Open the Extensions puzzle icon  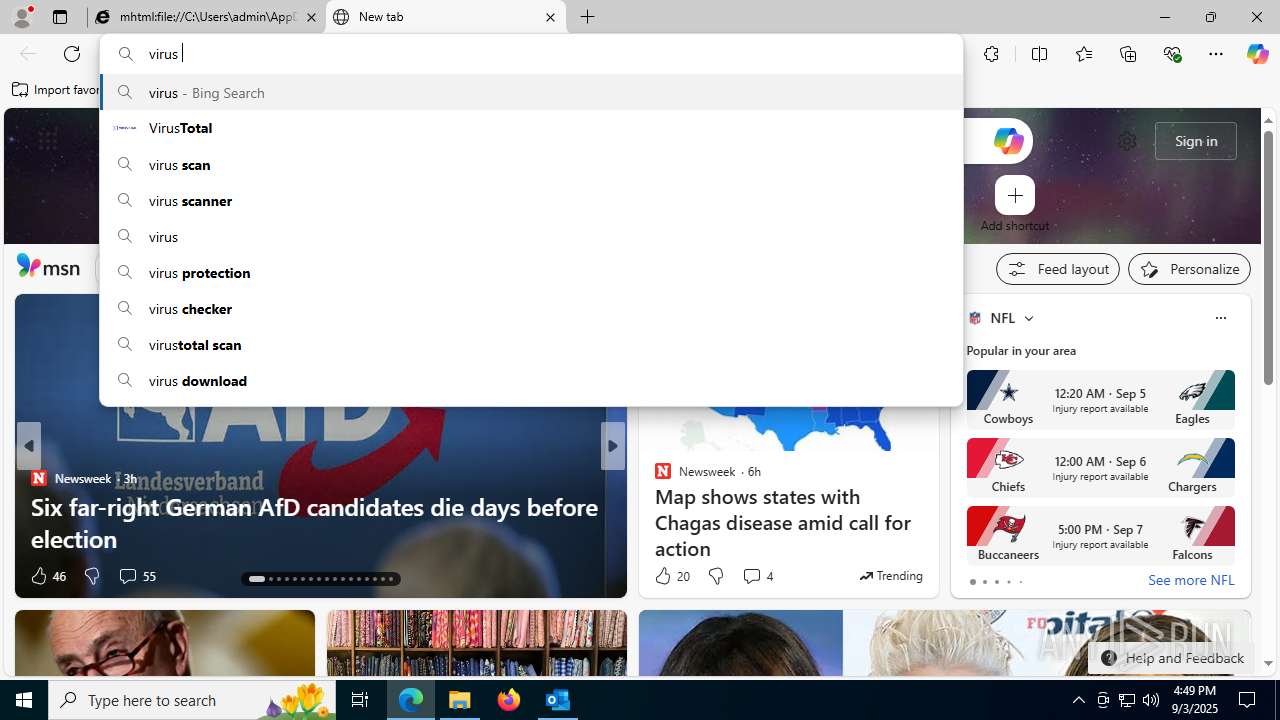pos(991,54)
